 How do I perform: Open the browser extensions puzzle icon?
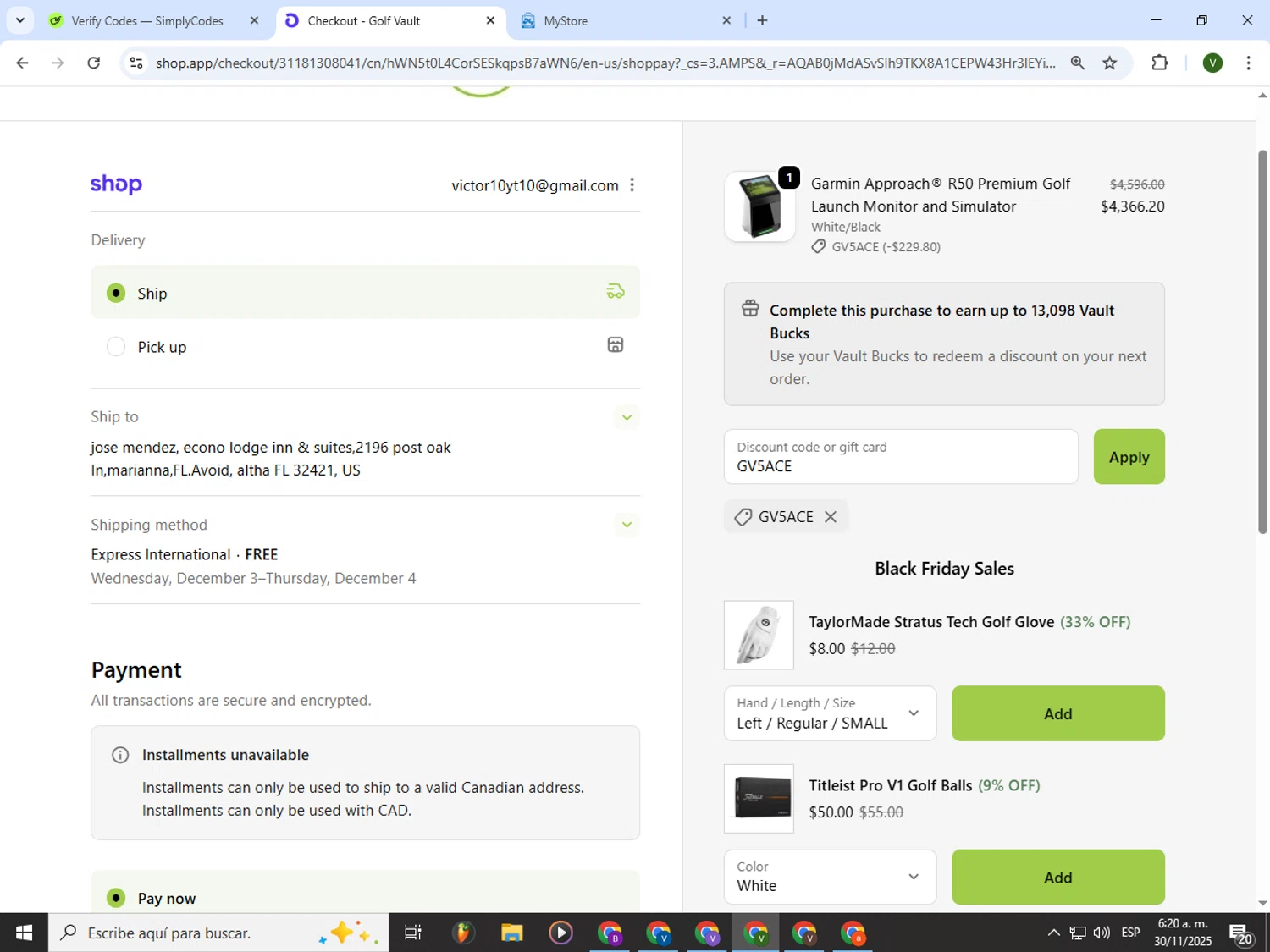(x=1160, y=63)
